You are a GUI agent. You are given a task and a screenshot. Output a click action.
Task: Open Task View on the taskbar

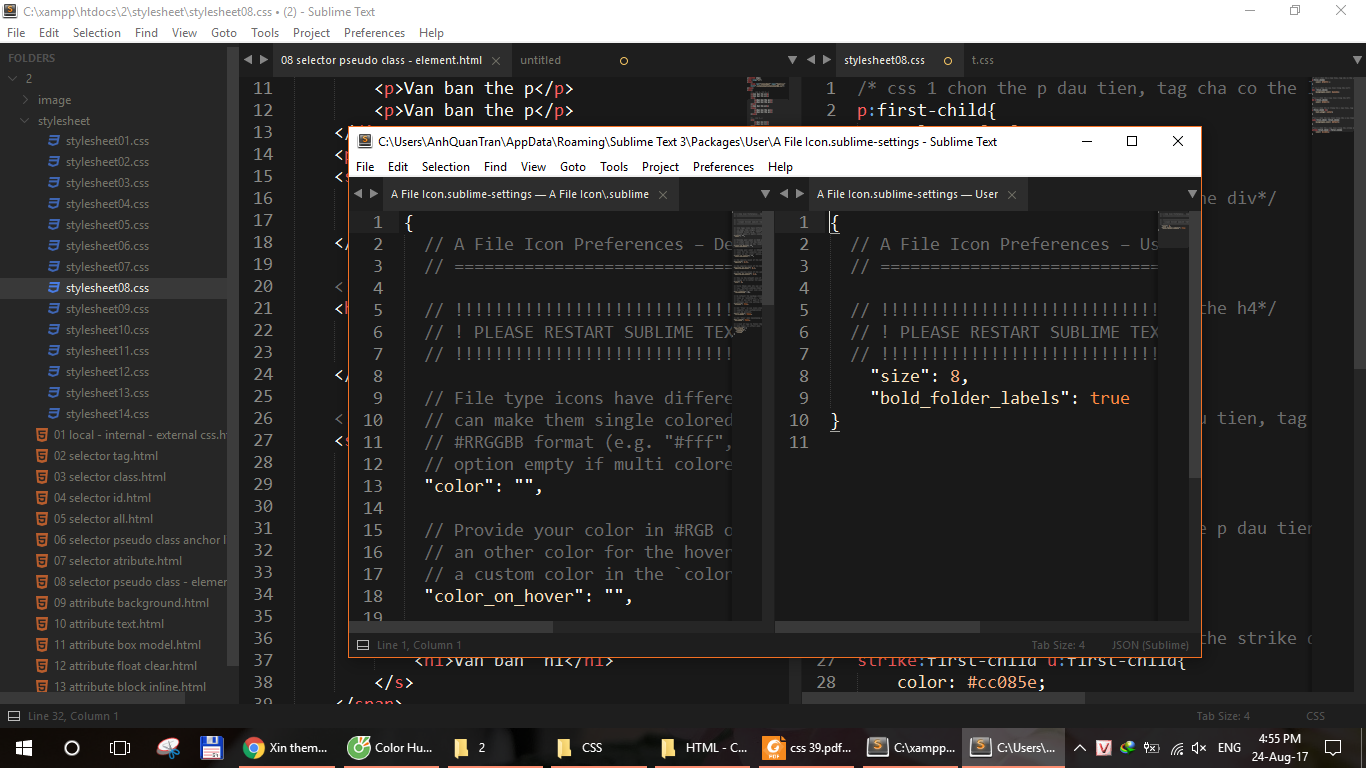[120, 747]
